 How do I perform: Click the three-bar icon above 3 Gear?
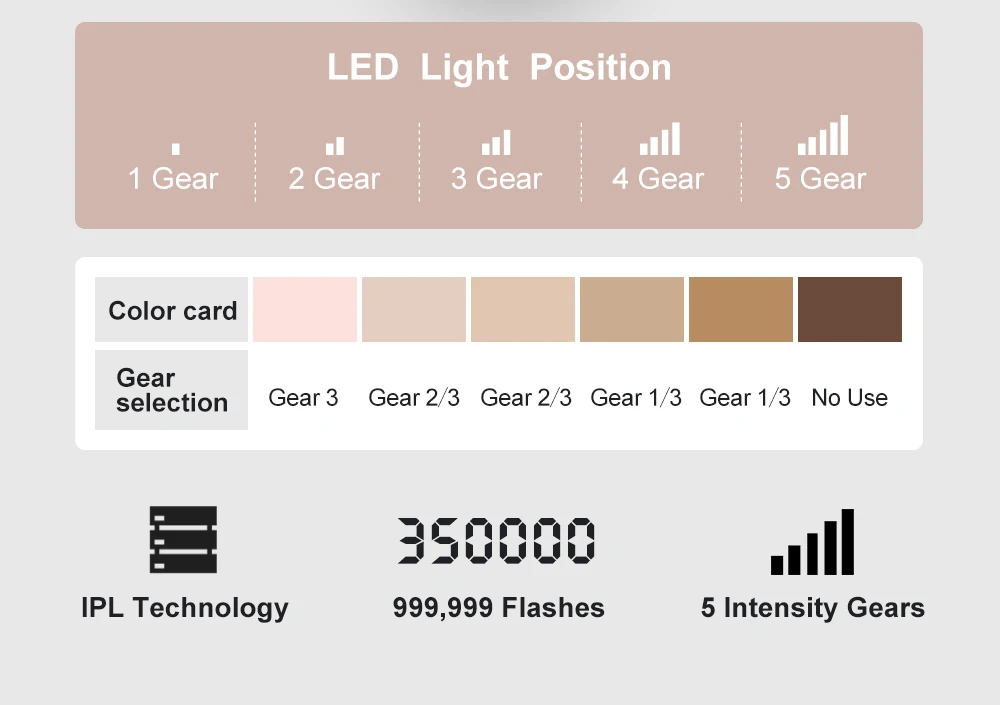tap(496, 143)
